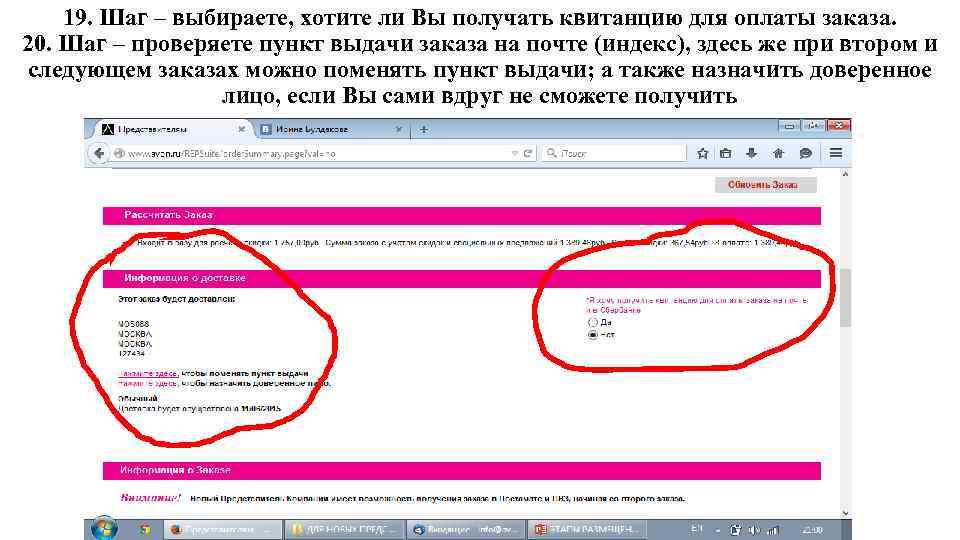Click the network signal tray icon
The width and height of the screenshot is (960, 540).
click(773, 530)
